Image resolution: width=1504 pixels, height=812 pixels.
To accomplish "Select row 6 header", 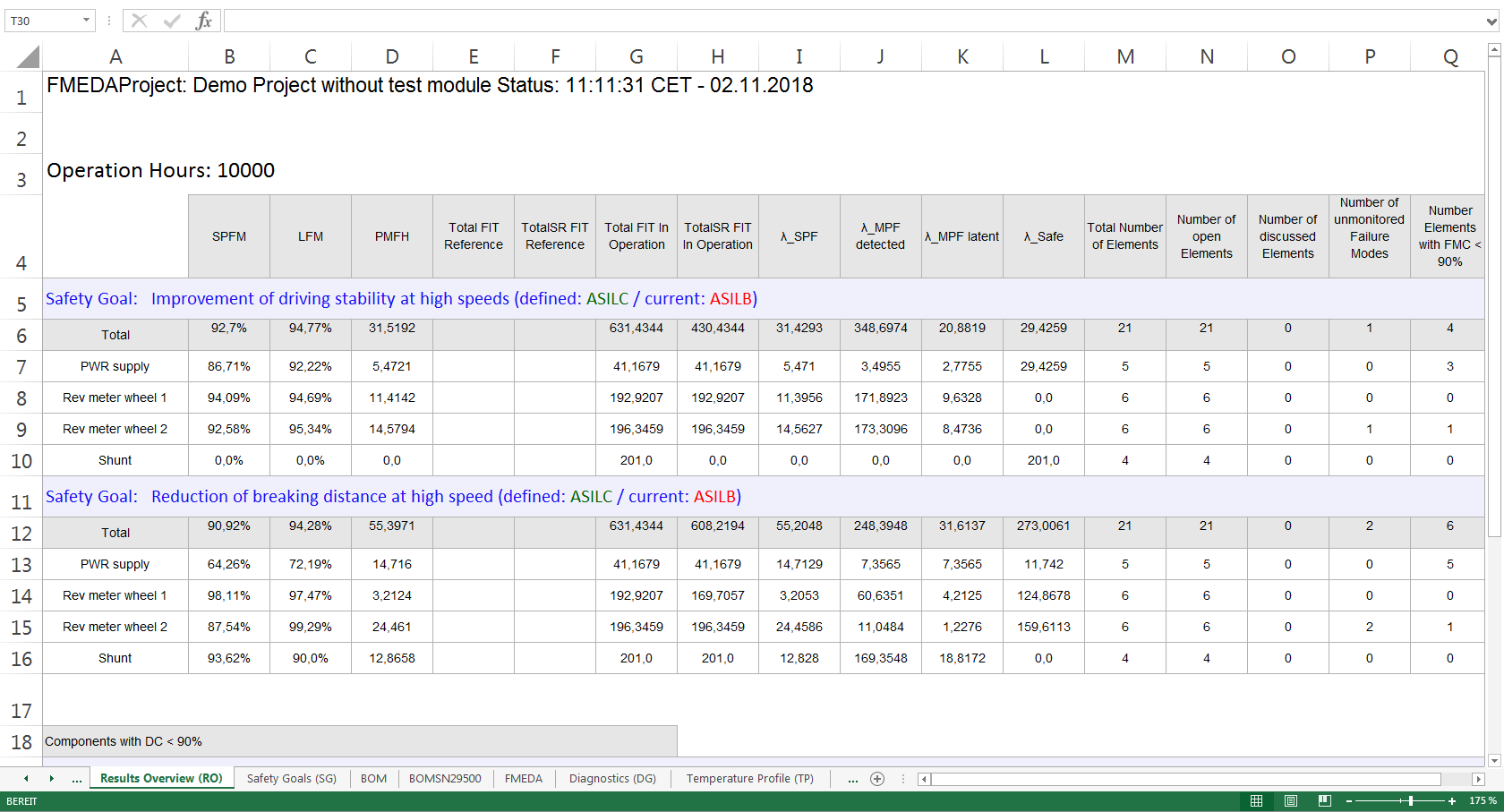I will pos(21,335).
